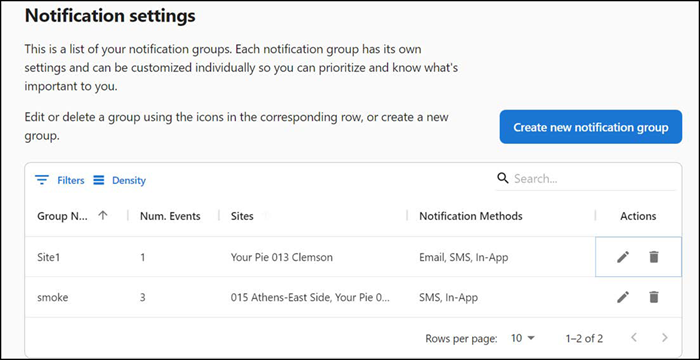Click '015 Athens-East Side' sites cell
Screen dimensions: 700x360
[x=310, y=297]
